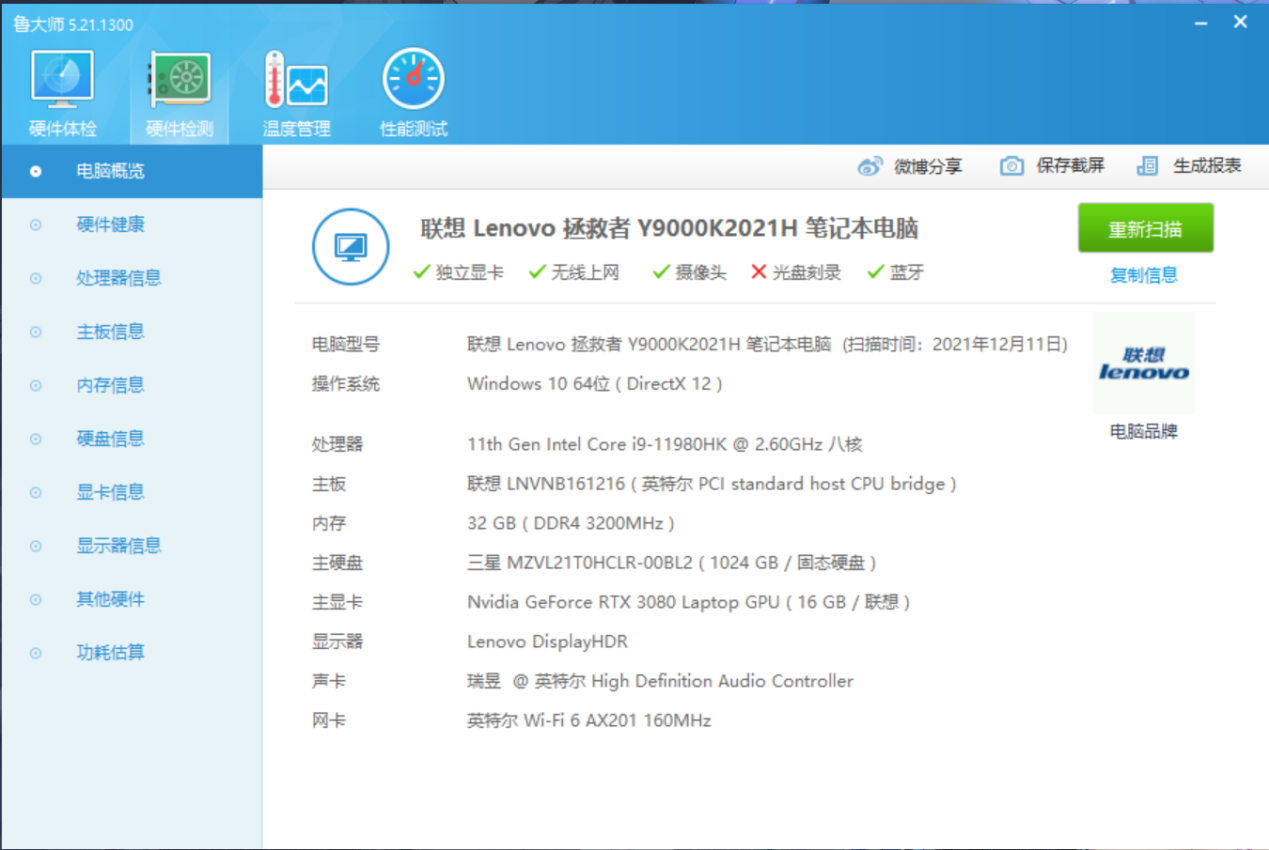Click the 保存截屏 text
This screenshot has height=850, width=1269.
(x=1071, y=166)
